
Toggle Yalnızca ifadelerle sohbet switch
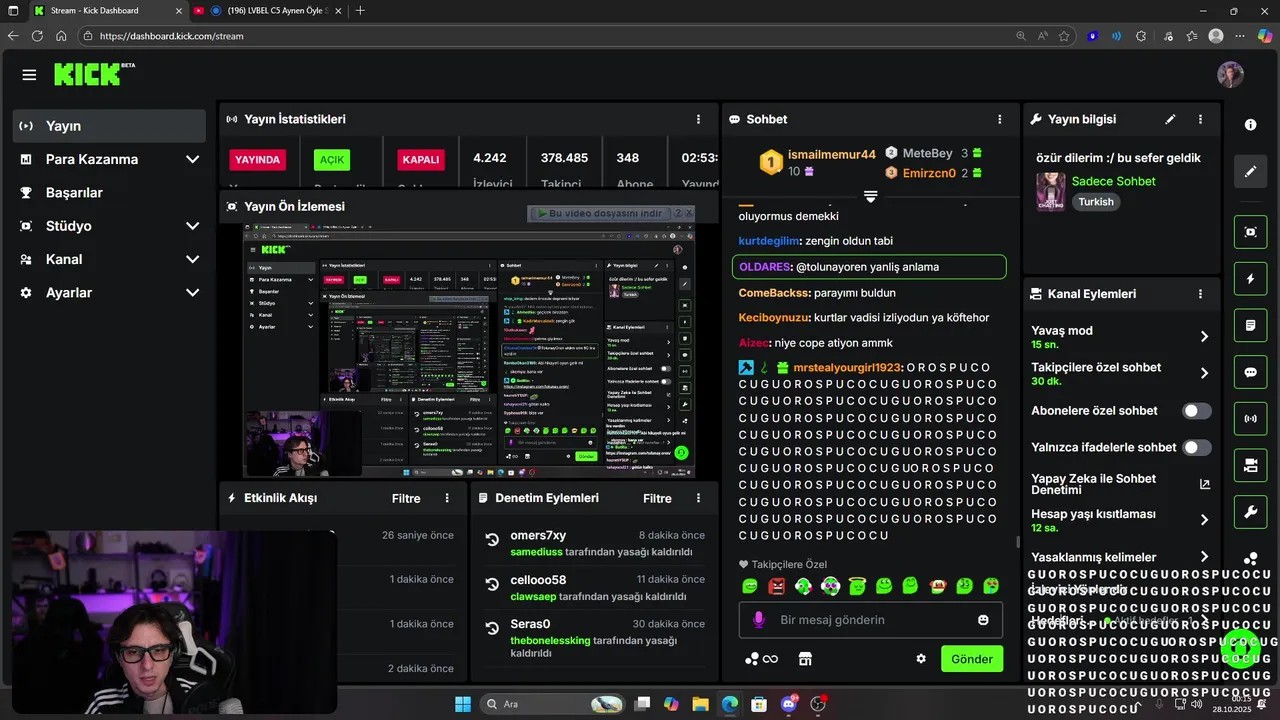(x=1197, y=447)
